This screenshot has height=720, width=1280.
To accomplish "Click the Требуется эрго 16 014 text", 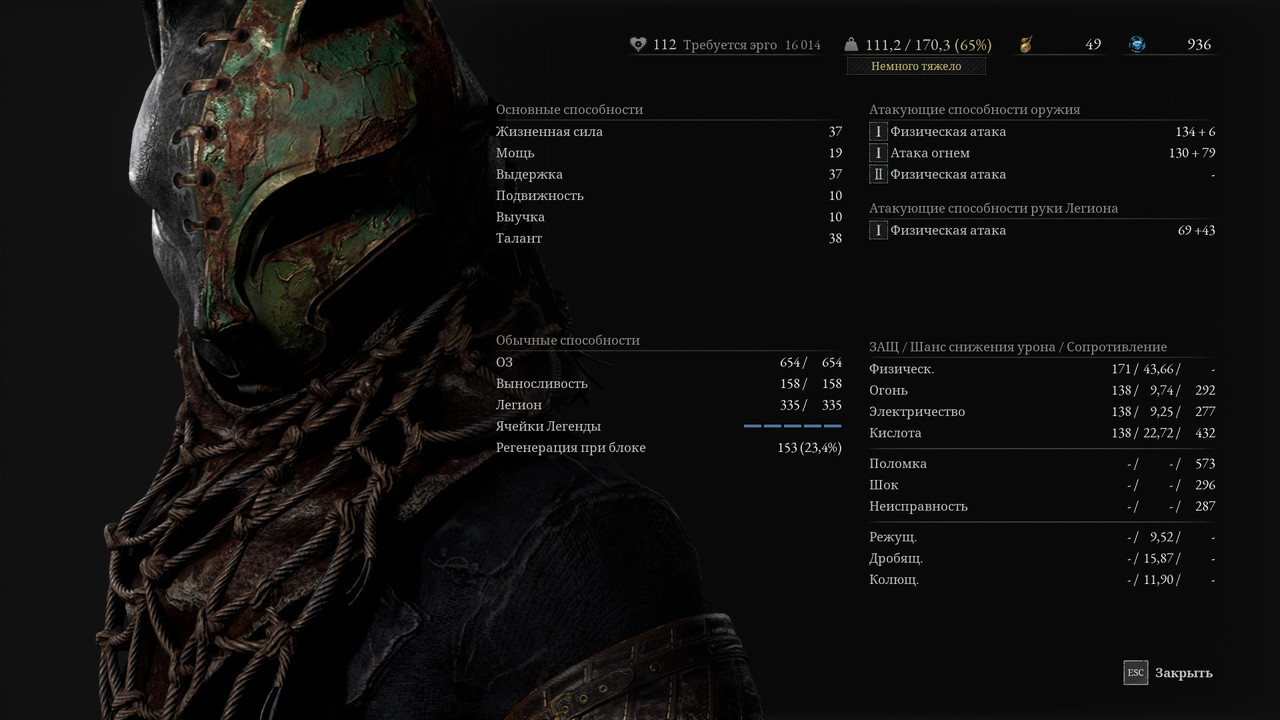I will tap(752, 45).
